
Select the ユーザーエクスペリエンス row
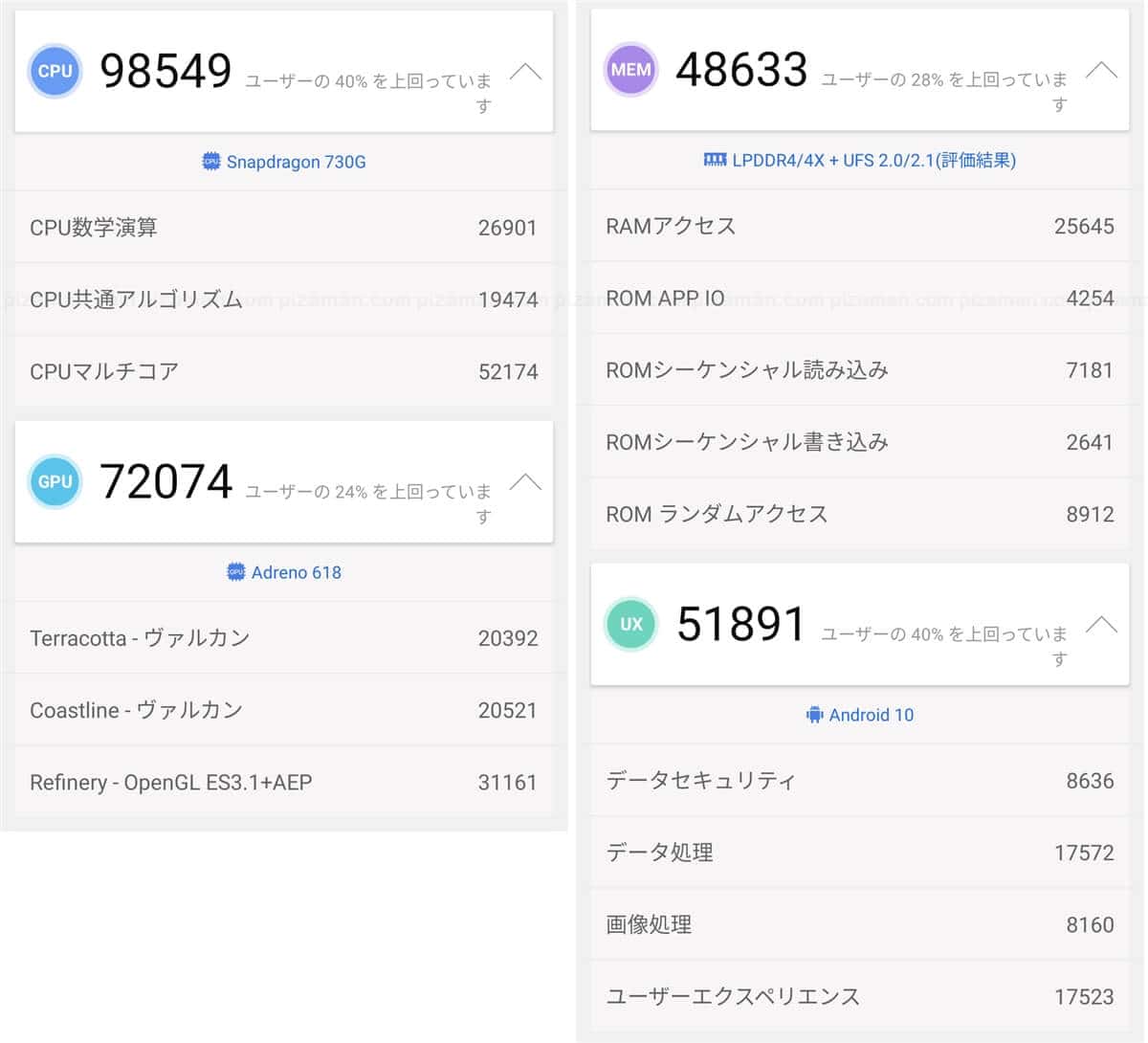click(859, 996)
